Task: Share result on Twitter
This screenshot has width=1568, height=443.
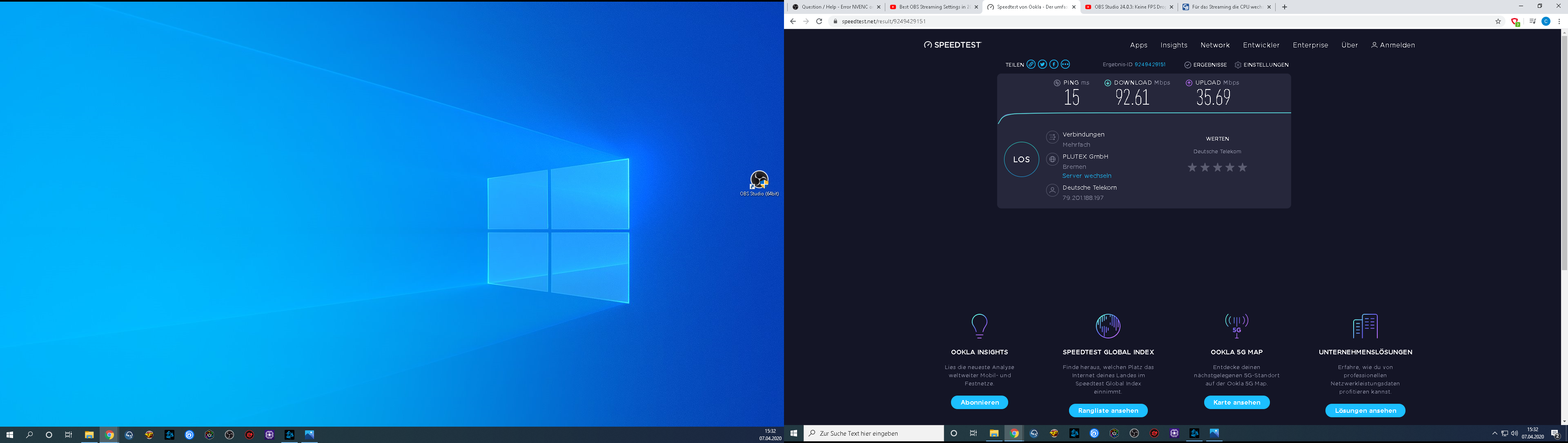Action: 1042,65
